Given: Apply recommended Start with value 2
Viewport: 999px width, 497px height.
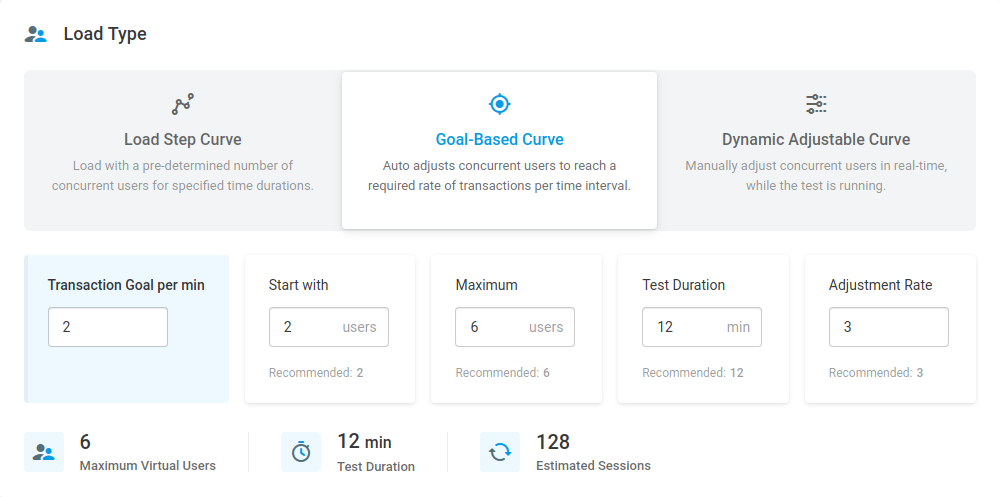Looking at the screenshot, I should click(359, 373).
